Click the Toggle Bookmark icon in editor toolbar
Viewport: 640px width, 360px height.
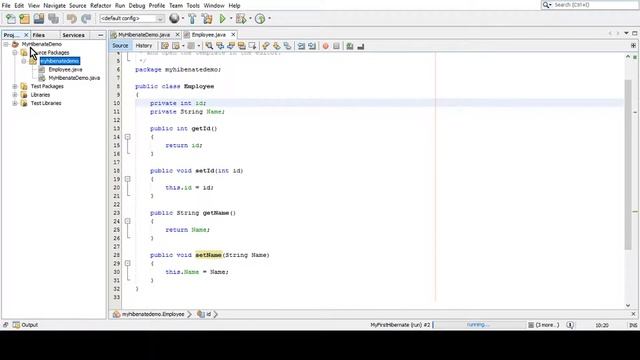[287, 46]
